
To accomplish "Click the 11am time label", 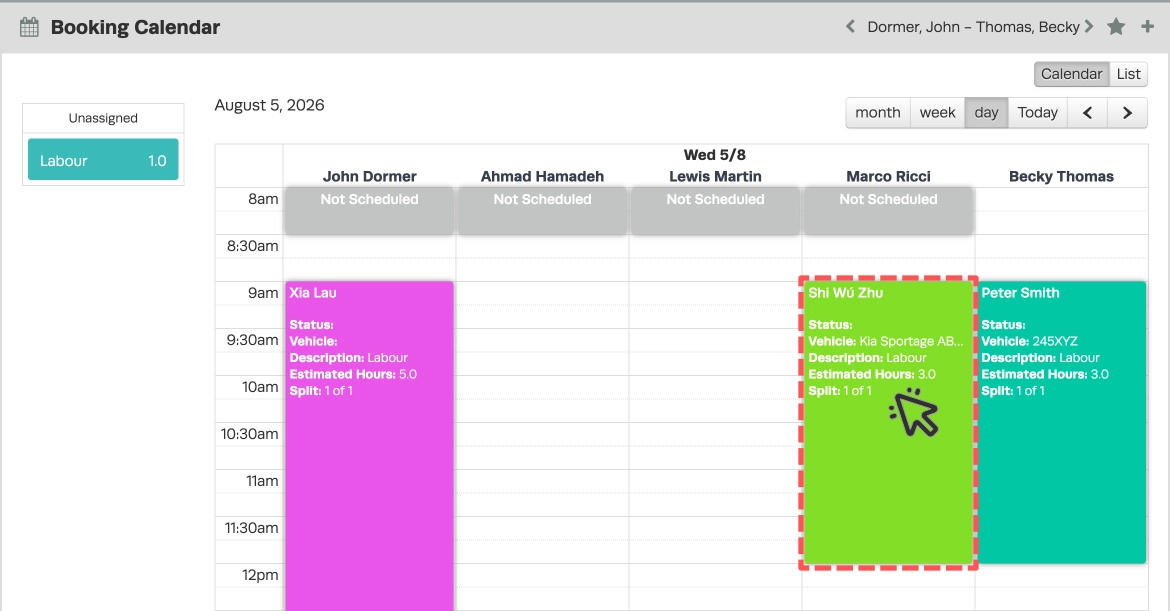I will point(263,481).
